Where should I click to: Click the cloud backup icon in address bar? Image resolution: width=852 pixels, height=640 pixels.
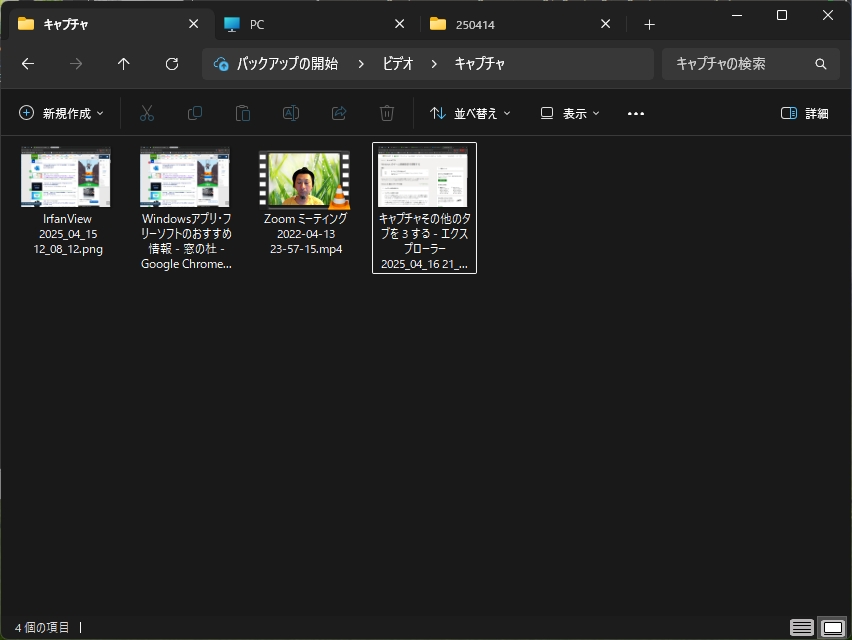point(221,64)
